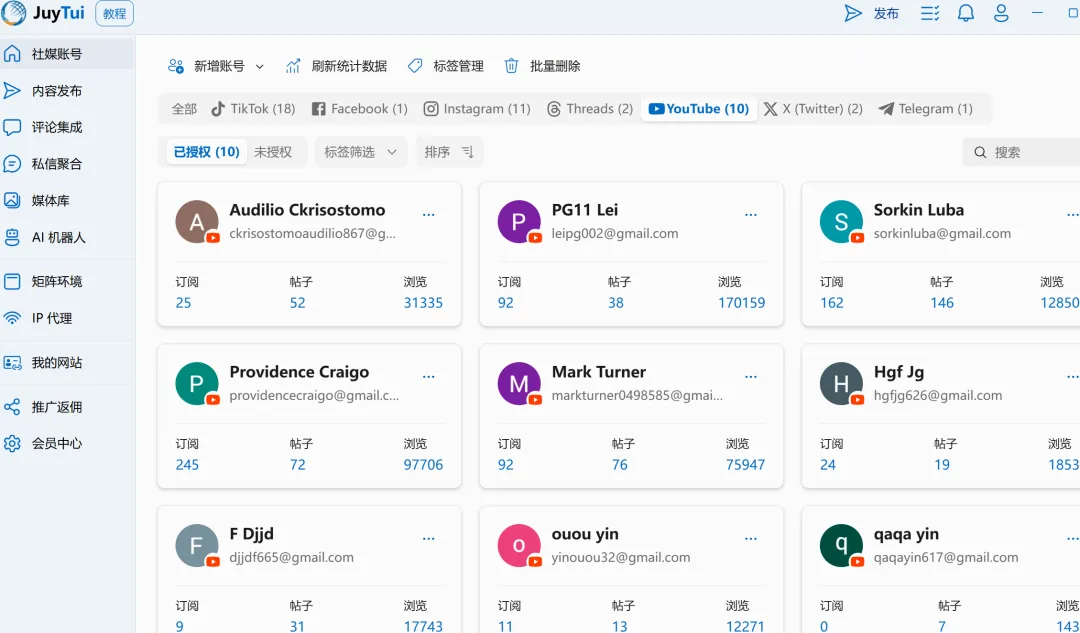Image resolution: width=1080 pixels, height=633 pixels.
Task: Open 私信聚合 in sidebar
Action: pos(67,163)
